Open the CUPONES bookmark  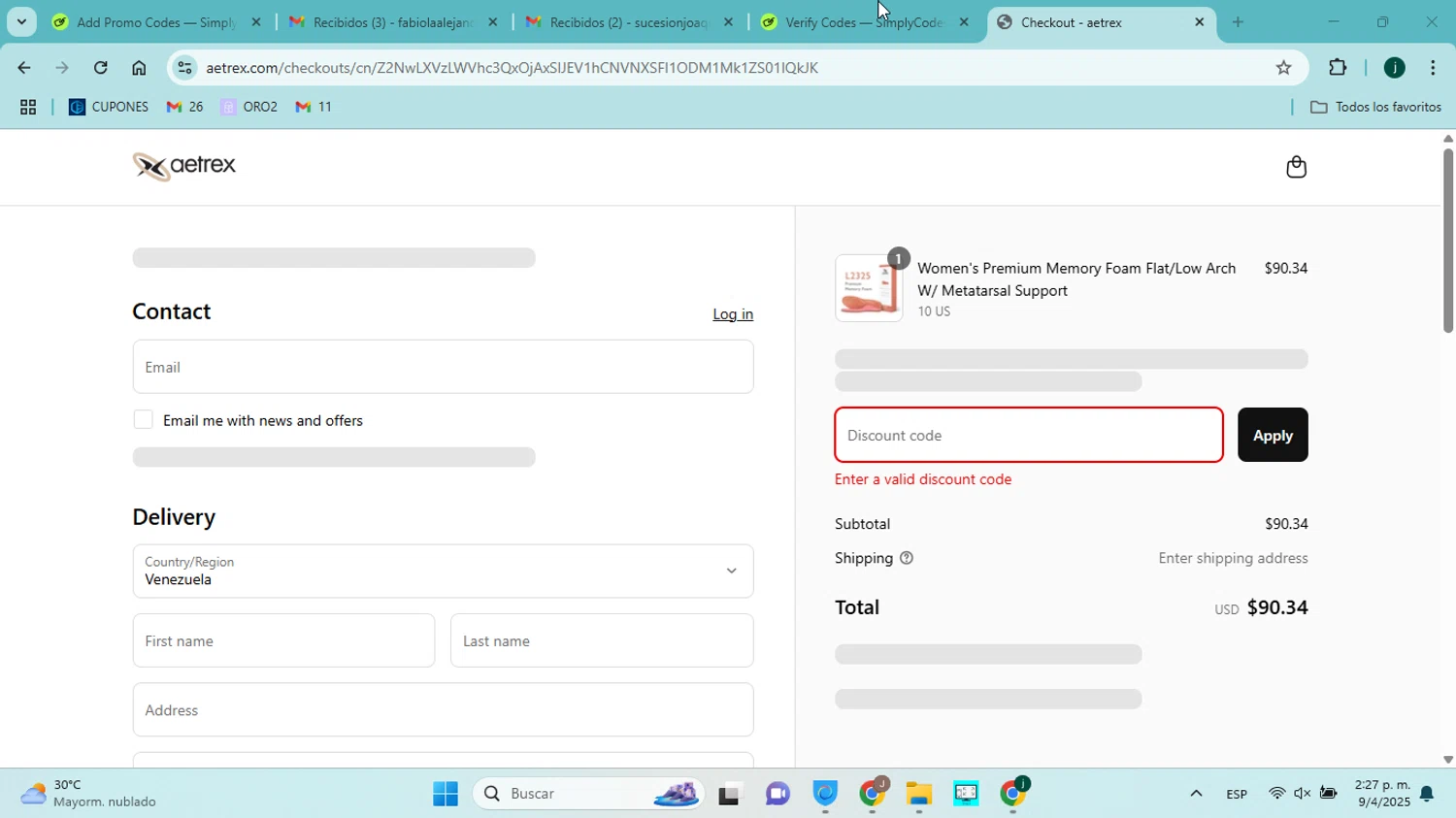(x=109, y=108)
